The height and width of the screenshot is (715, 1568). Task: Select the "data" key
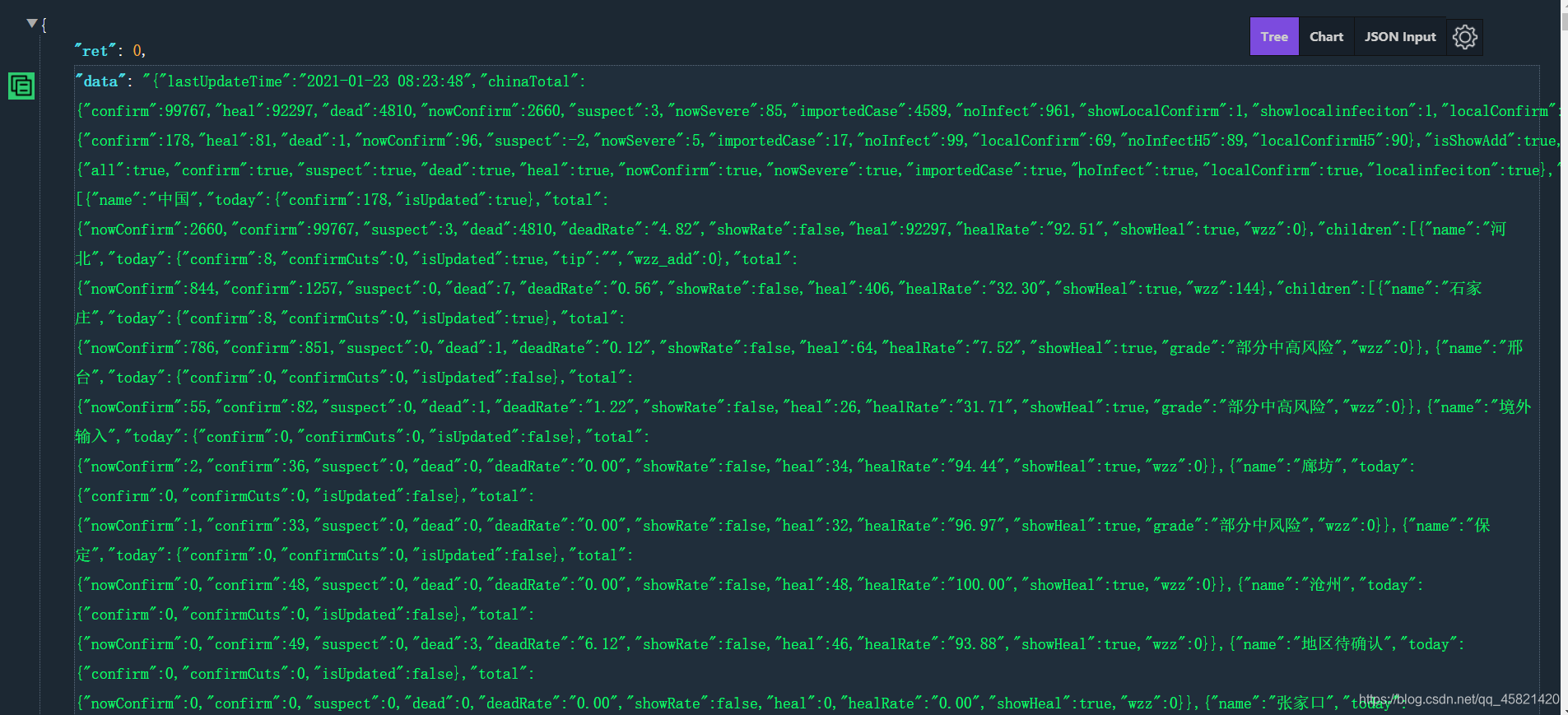(x=100, y=81)
